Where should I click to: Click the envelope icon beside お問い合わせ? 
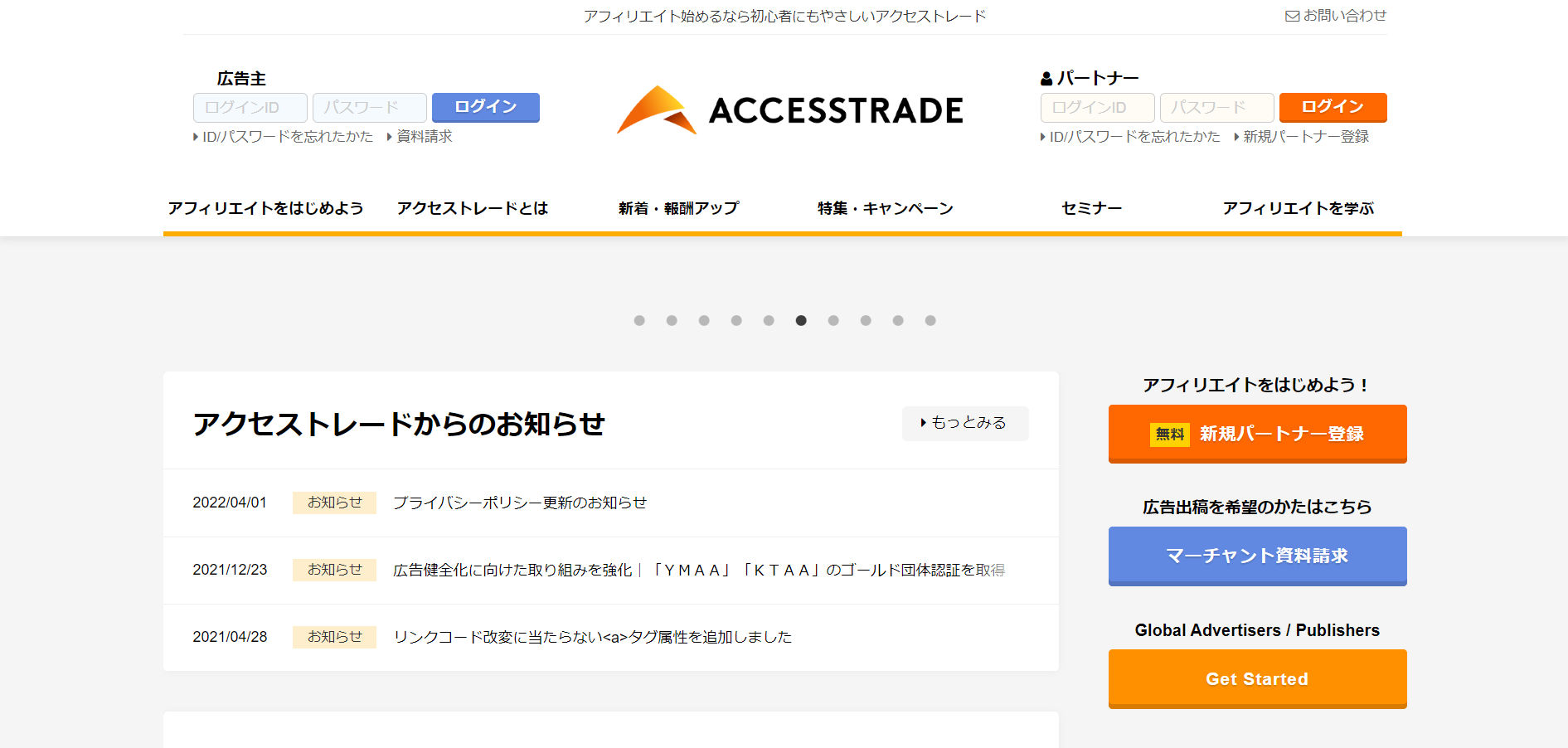tap(1292, 16)
